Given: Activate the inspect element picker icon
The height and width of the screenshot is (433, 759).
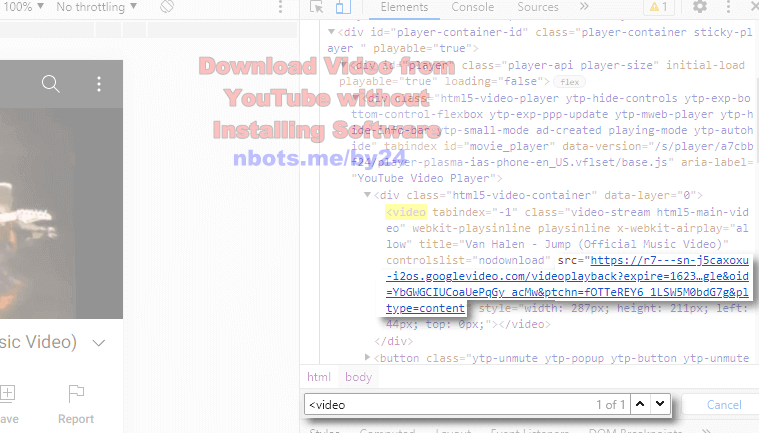Looking at the screenshot, I should point(317,7).
